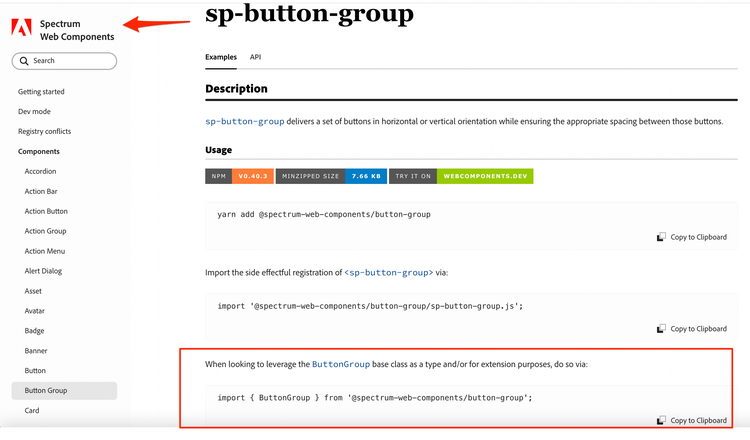Image resolution: width=750 pixels, height=440 pixels.
Task: Click the Adobe logo icon
Action: [21, 29]
